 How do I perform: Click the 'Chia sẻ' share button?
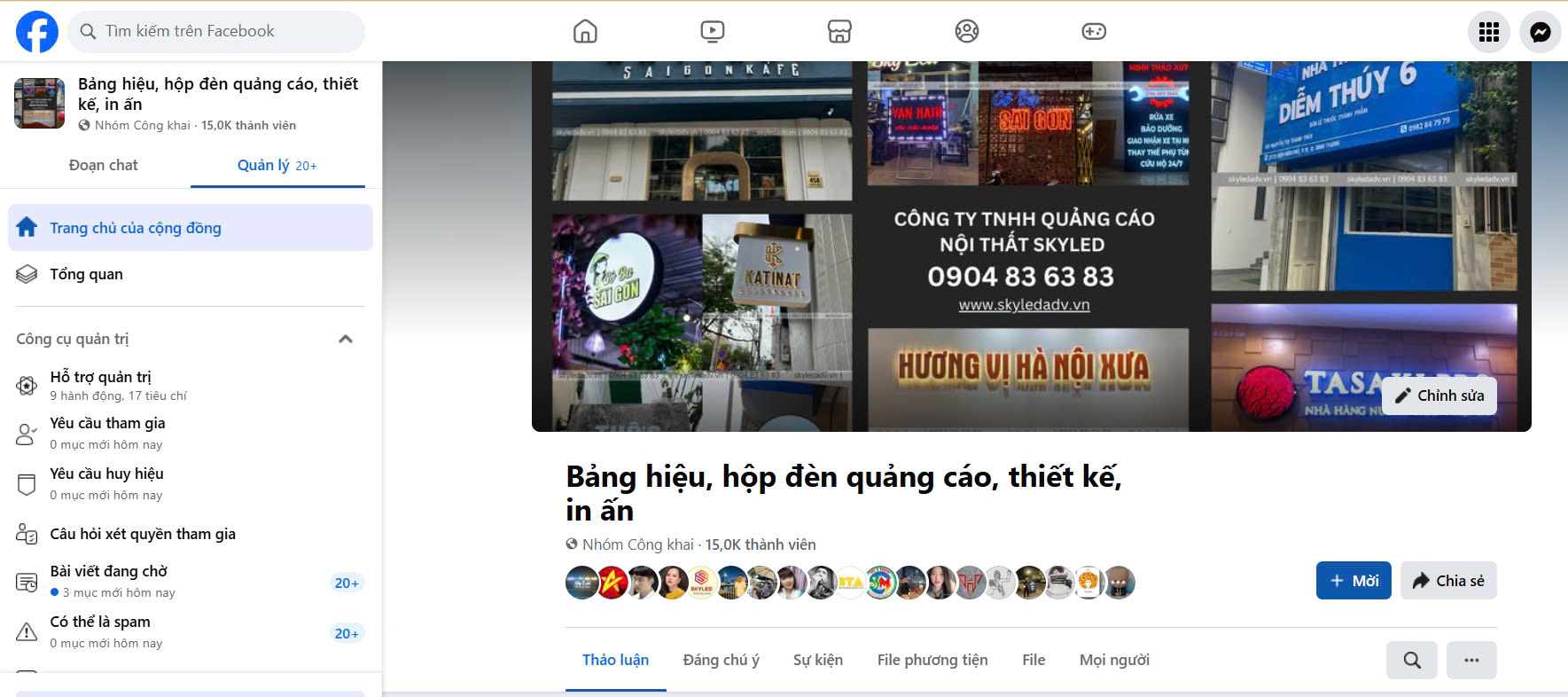point(1448,581)
